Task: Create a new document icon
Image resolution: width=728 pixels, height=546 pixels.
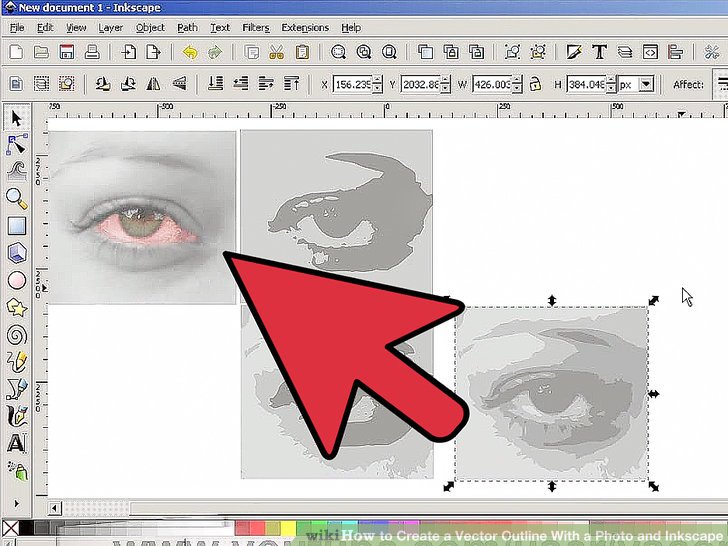Action: tap(16, 52)
